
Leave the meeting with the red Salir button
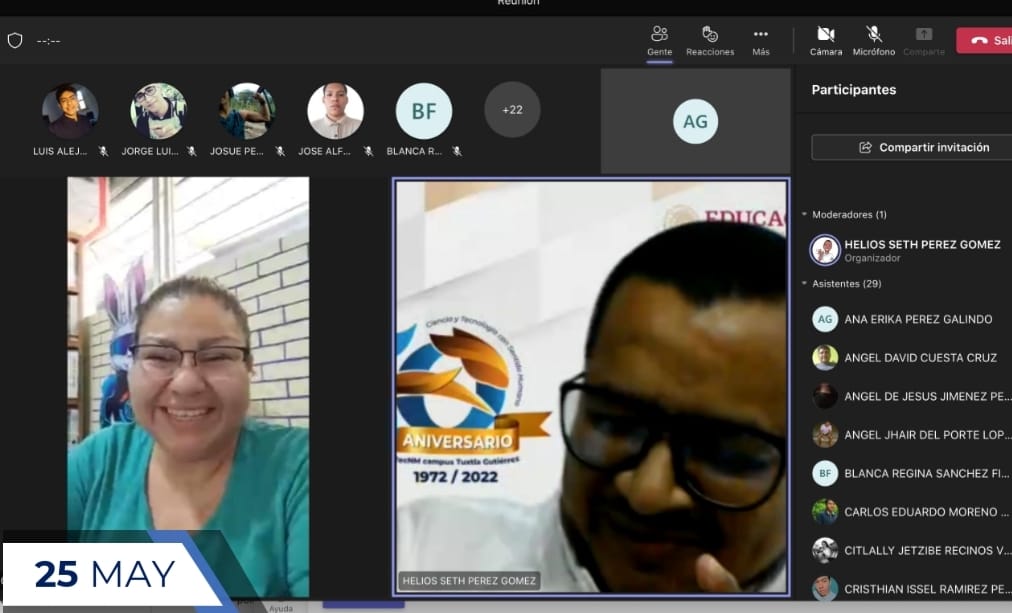(984, 40)
